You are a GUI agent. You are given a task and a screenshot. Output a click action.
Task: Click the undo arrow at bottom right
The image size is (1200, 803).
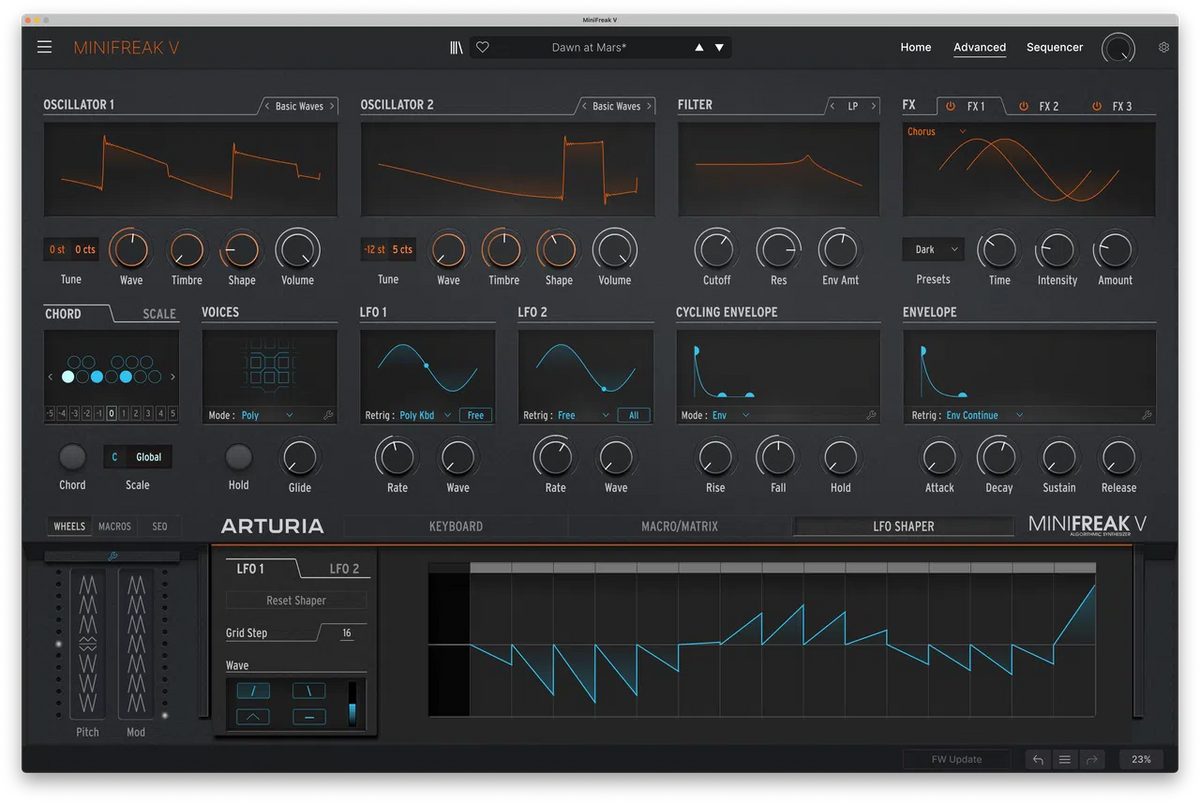click(x=1037, y=759)
